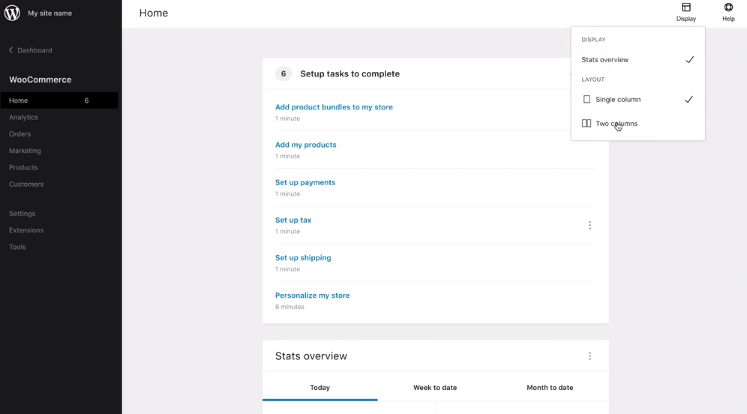The width and height of the screenshot is (747, 414).
Task: Click Set up payments task
Action: tap(305, 182)
